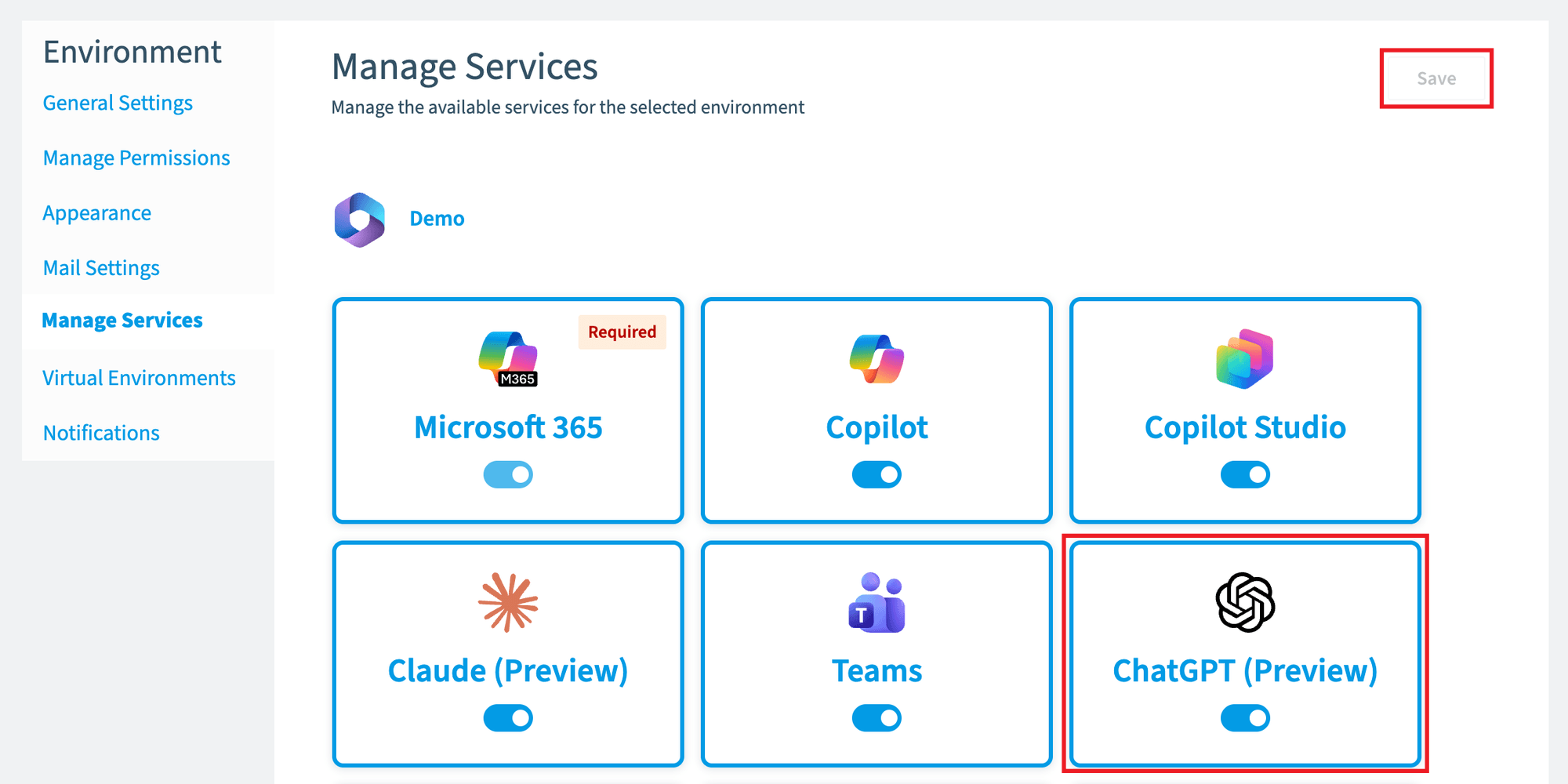
Task: Click the services description subtitle text
Action: point(568,107)
